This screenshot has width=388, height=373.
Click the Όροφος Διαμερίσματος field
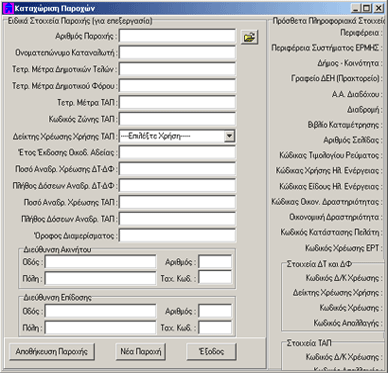point(177,235)
